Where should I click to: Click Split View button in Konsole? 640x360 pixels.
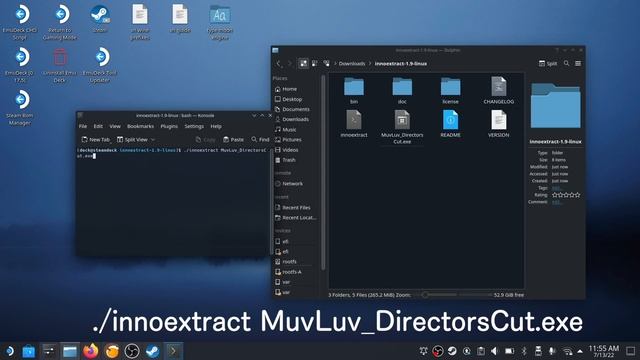[x=132, y=140]
